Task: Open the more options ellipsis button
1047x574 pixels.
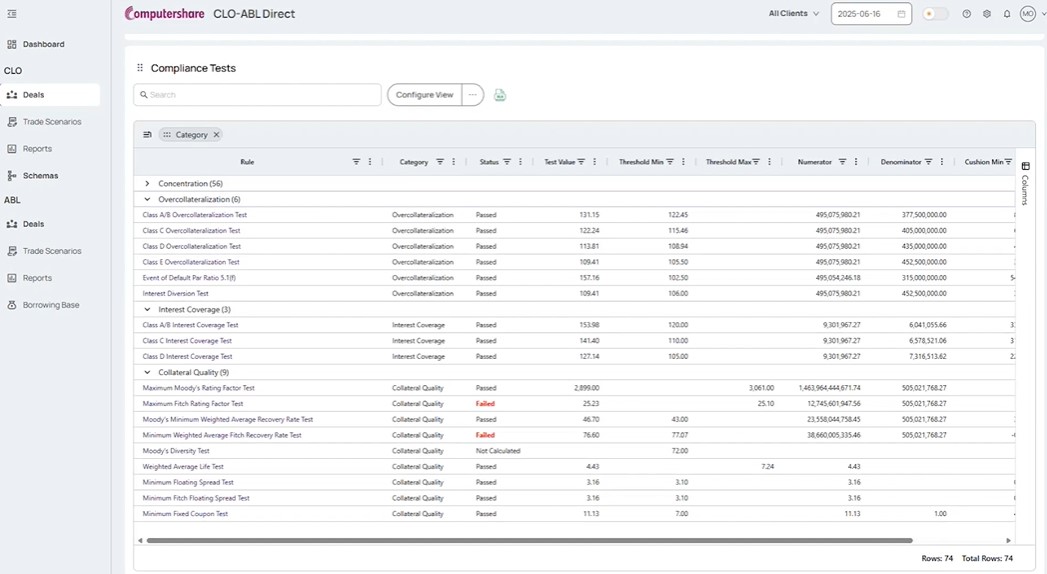Action: [x=472, y=95]
